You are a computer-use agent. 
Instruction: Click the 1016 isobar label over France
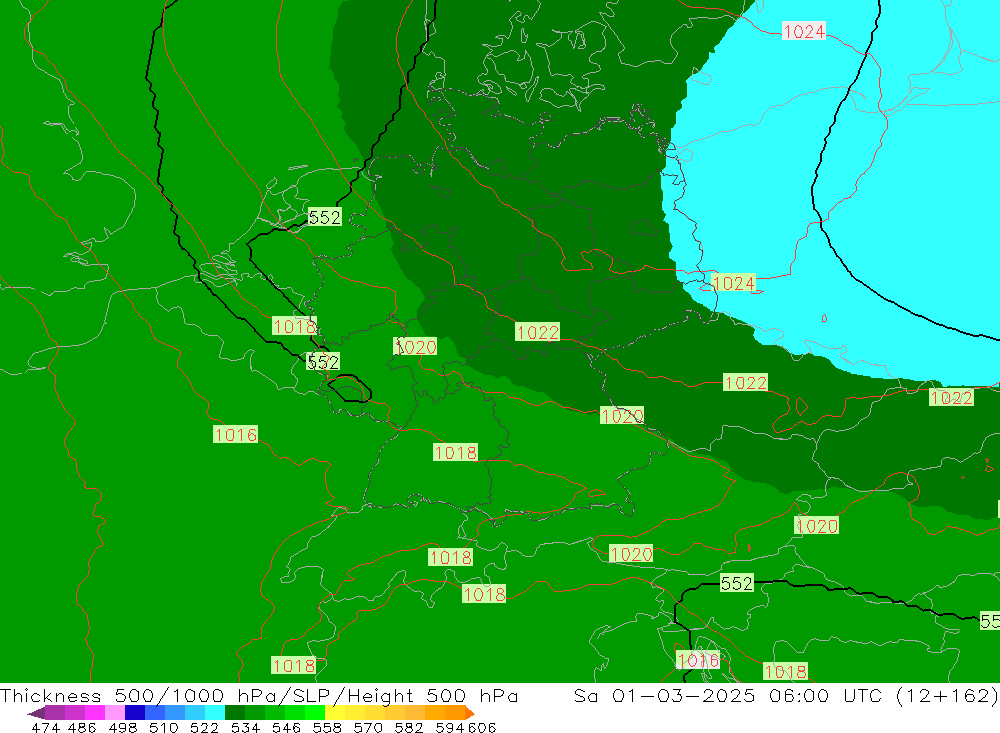235,434
